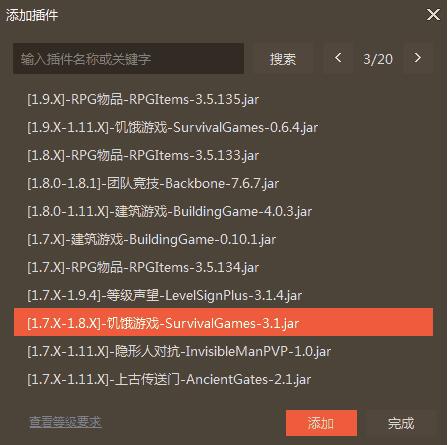This screenshot has height=445, width=448.
Task: Focus the plugin name search field
Action: coord(129,59)
